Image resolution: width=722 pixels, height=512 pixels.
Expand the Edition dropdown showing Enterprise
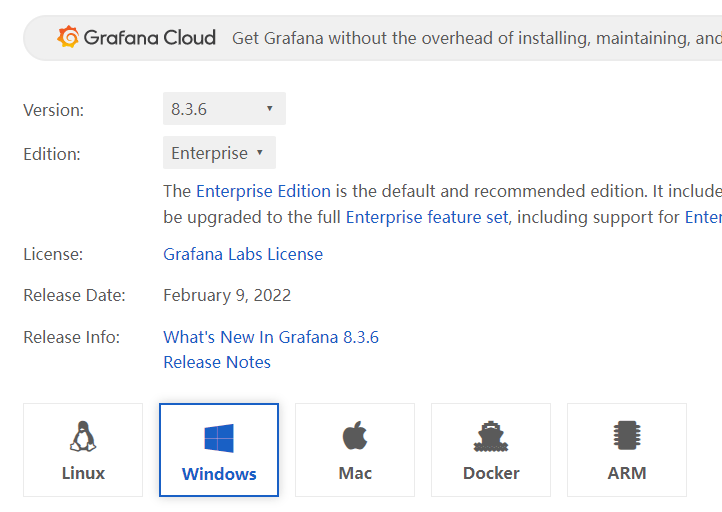point(219,153)
